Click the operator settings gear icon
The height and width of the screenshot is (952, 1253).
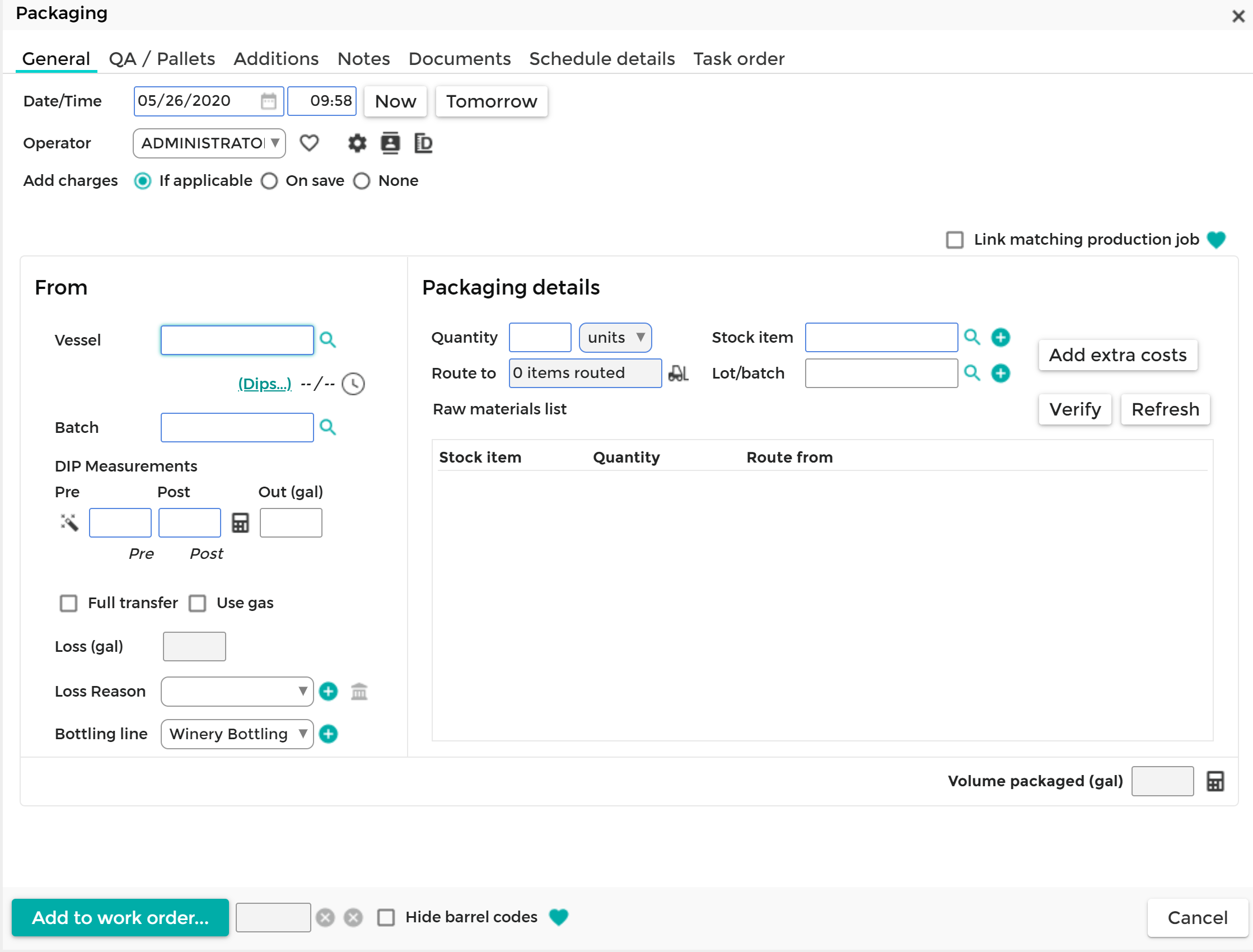[x=357, y=143]
